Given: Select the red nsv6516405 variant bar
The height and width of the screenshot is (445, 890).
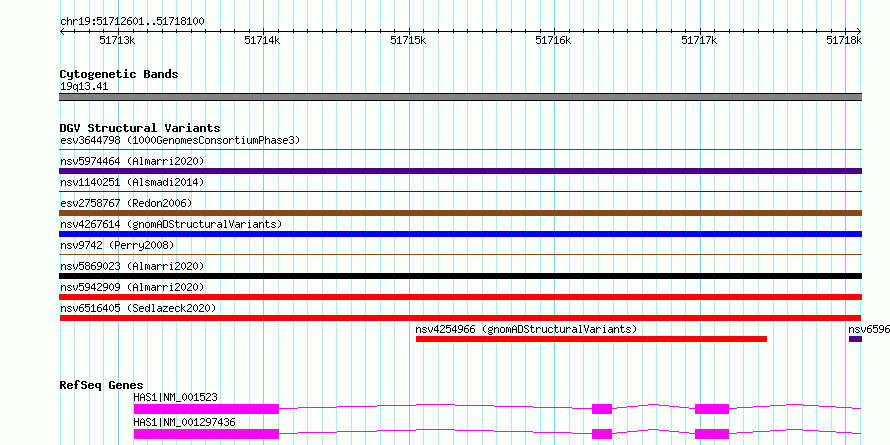Looking at the screenshot, I should click(461, 318).
